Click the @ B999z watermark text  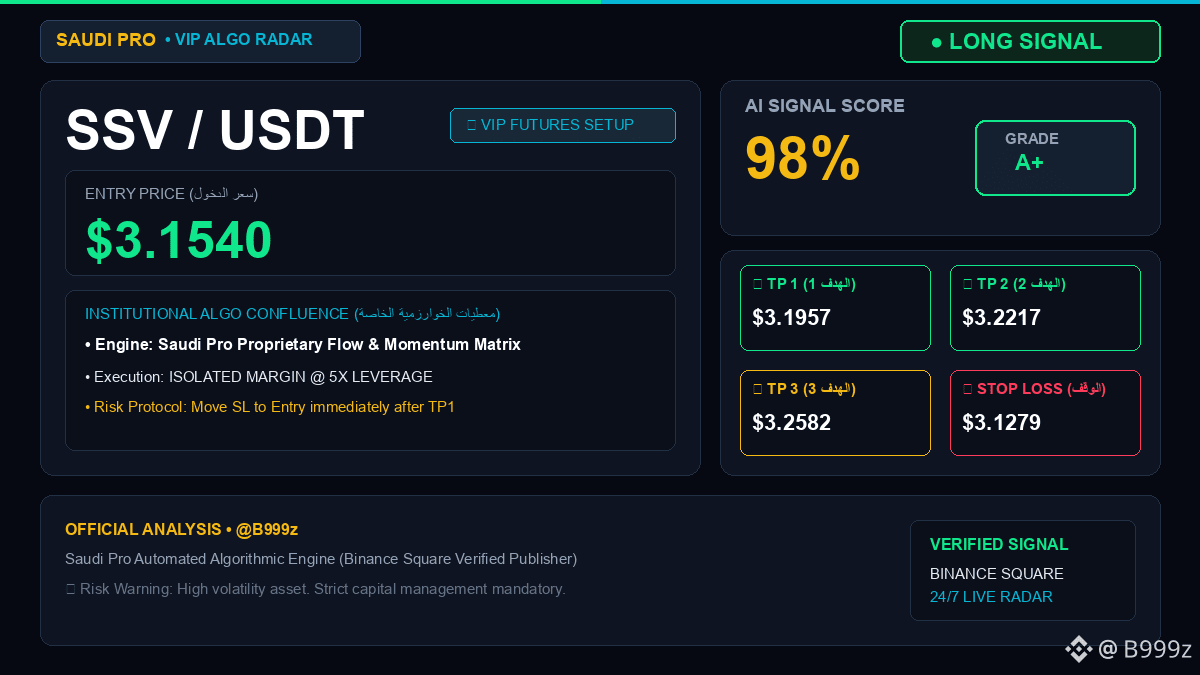point(1145,649)
